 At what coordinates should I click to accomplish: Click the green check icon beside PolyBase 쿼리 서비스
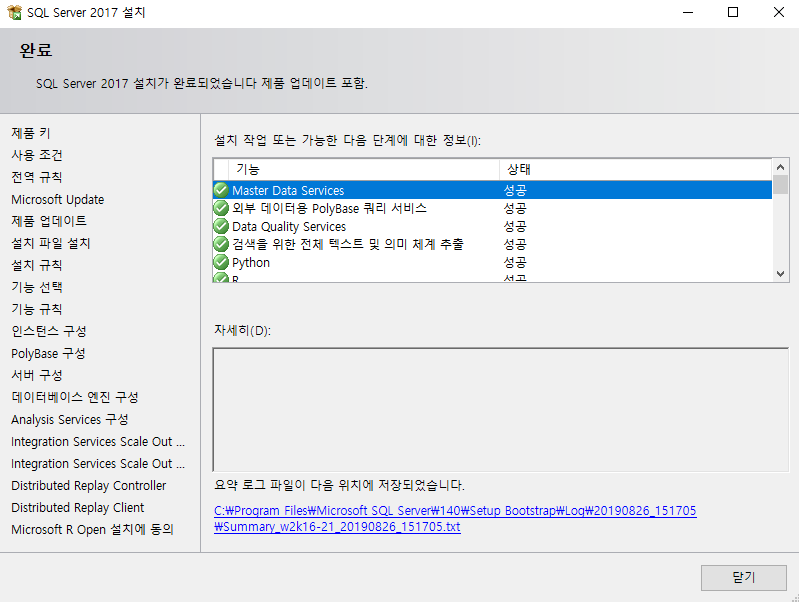[x=221, y=208]
